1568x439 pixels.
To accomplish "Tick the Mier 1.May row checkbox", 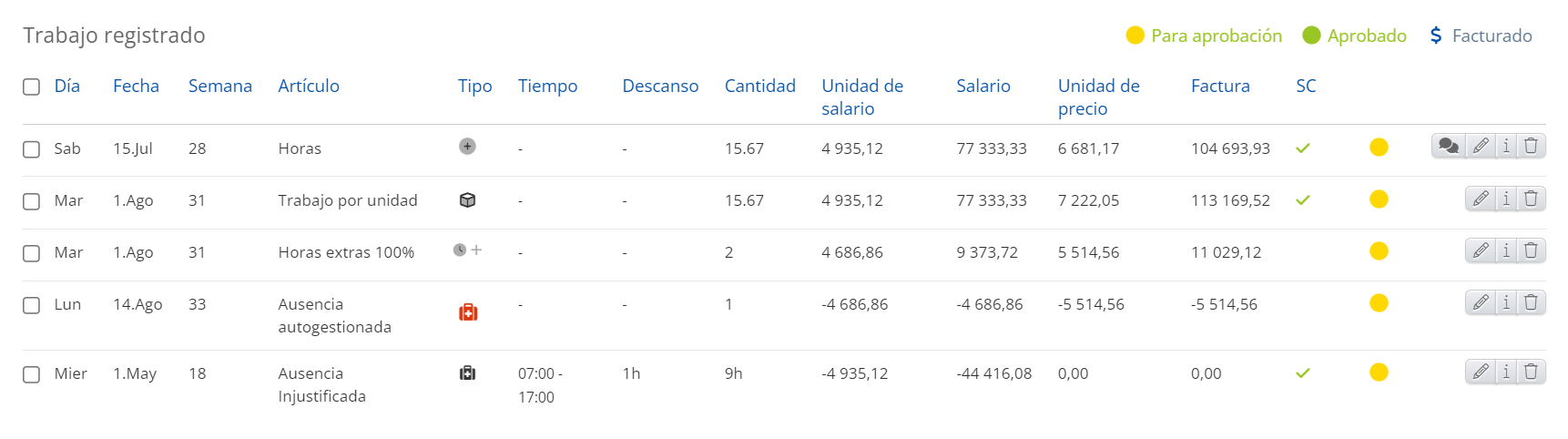I will (x=32, y=374).
